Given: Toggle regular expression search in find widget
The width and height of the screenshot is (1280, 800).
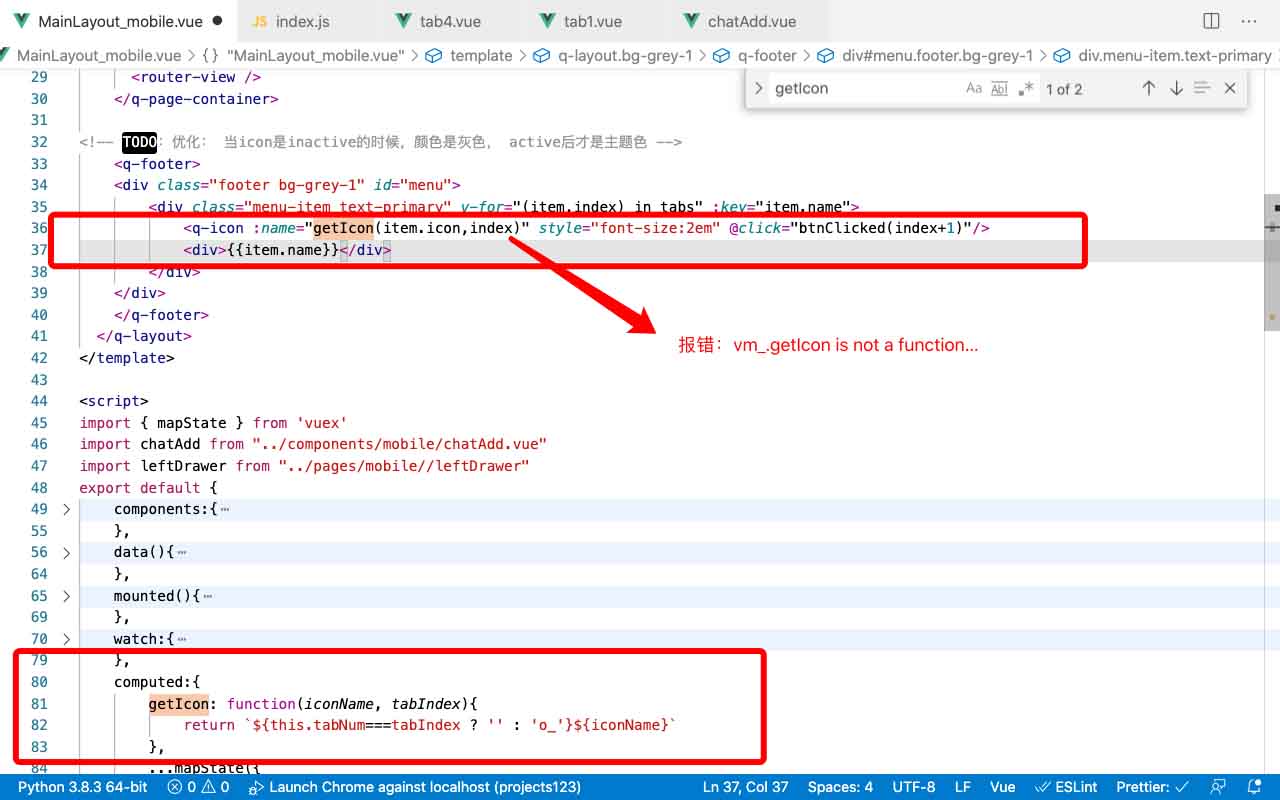Looking at the screenshot, I should 1026,88.
